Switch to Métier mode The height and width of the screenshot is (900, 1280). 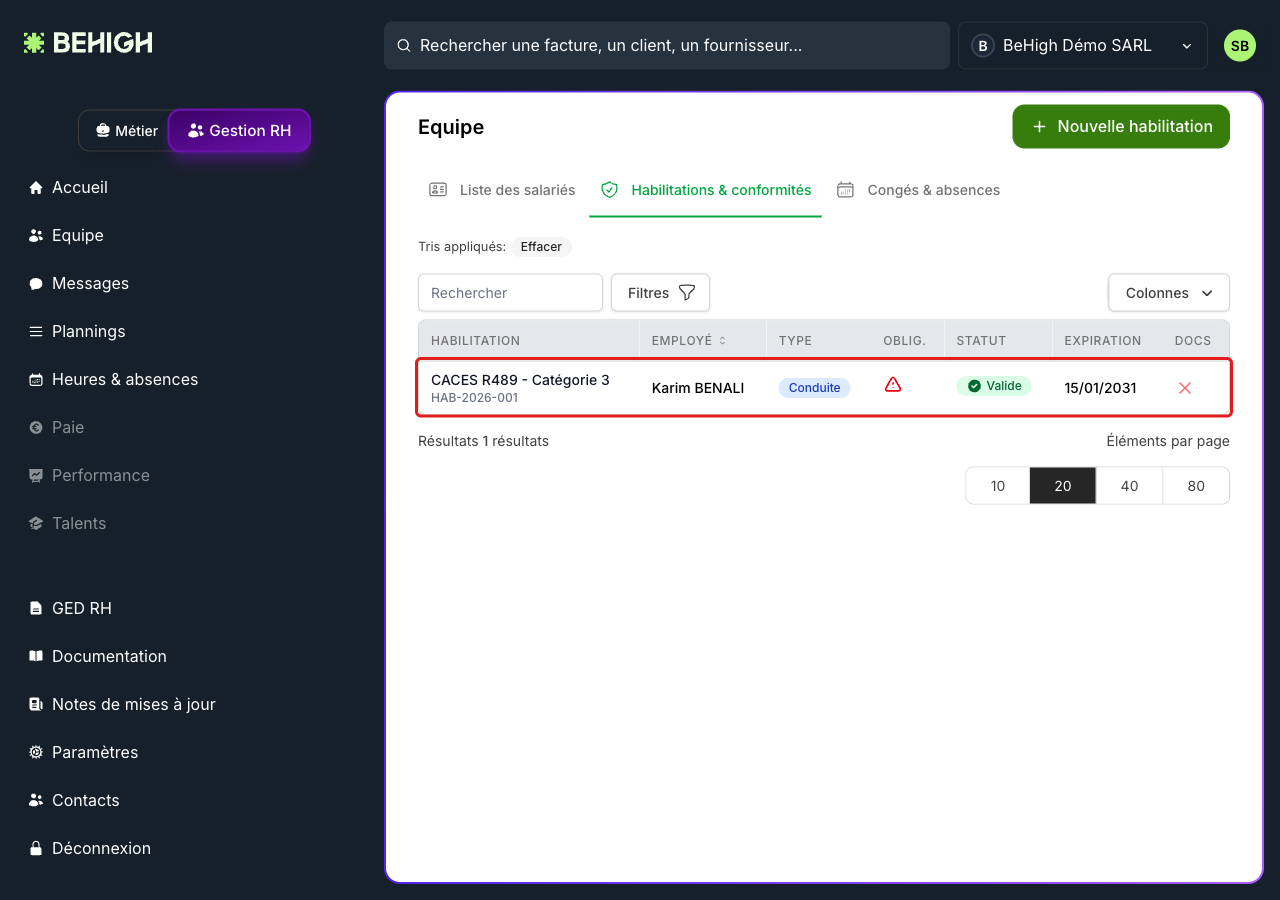click(x=126, y=131)
